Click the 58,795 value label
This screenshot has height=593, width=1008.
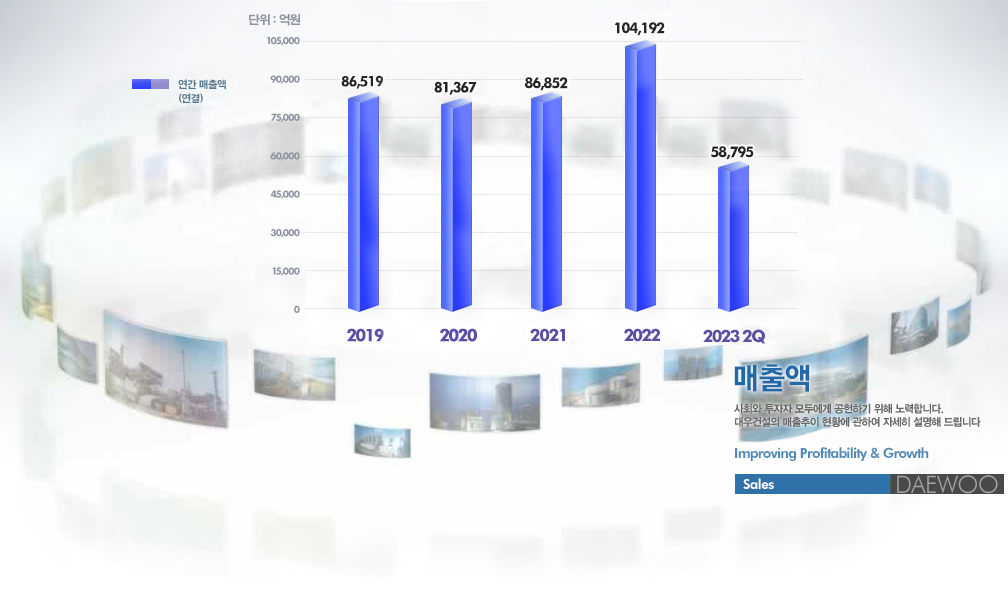click(732, 152)
